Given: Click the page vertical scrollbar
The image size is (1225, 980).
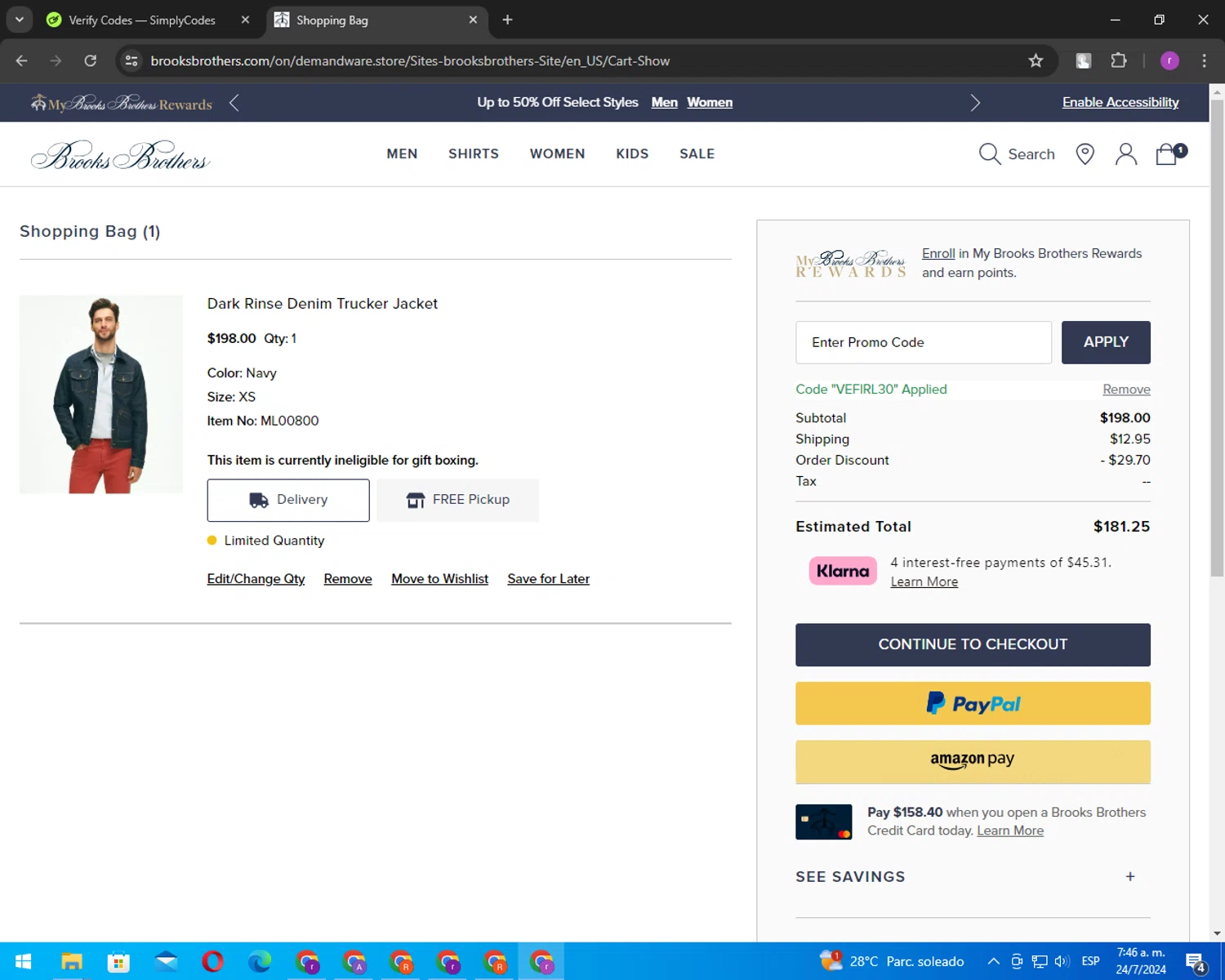Looking at the screenshot, I should coord(1217,339).
